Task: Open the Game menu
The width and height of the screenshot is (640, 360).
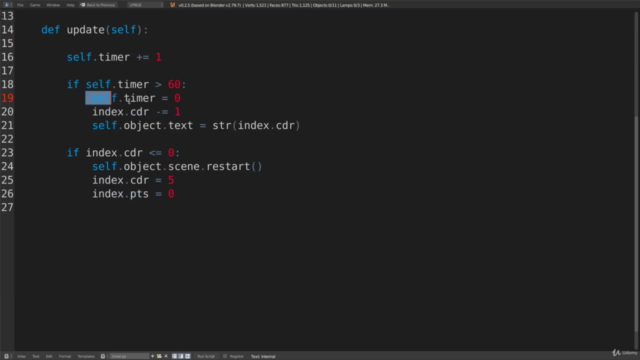Action: click(x=35, y=5)
